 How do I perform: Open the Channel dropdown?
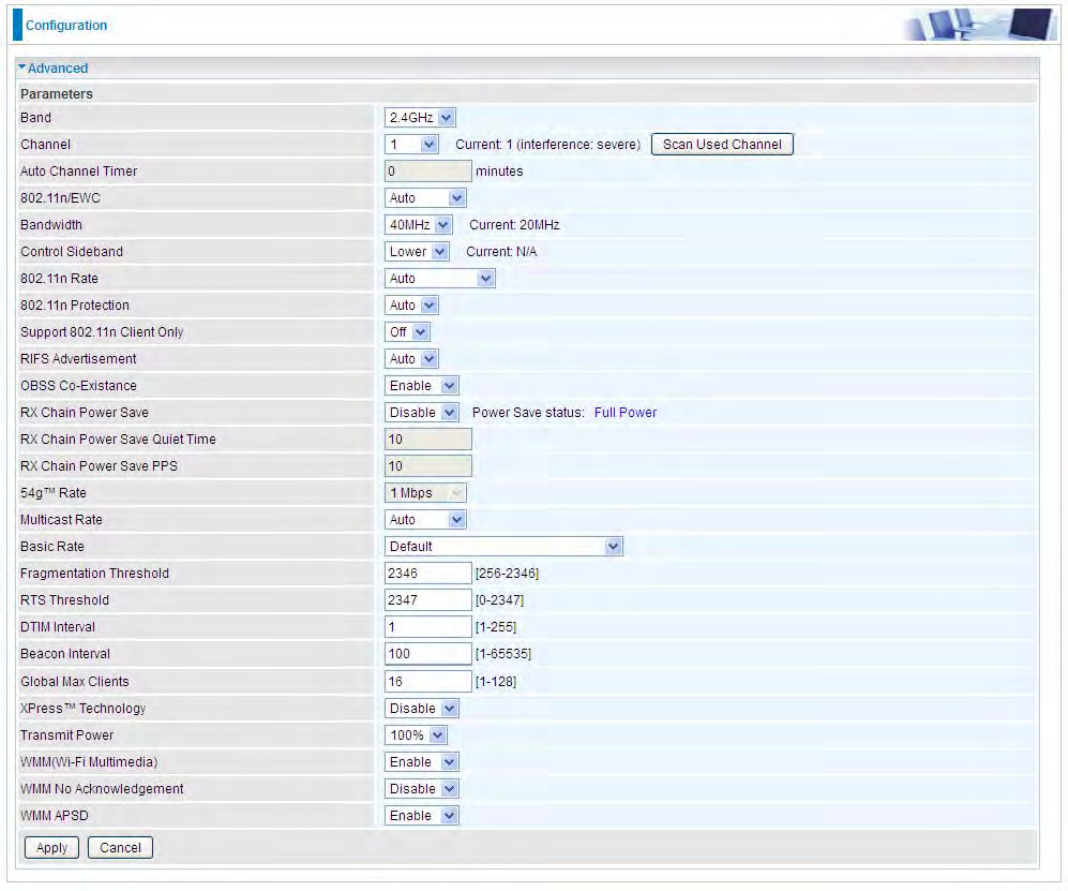point(411,144)
